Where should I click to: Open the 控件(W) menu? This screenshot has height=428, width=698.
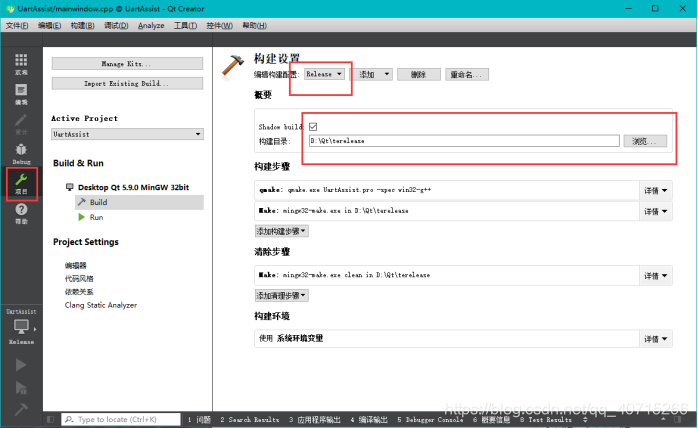tap(219, 25)
